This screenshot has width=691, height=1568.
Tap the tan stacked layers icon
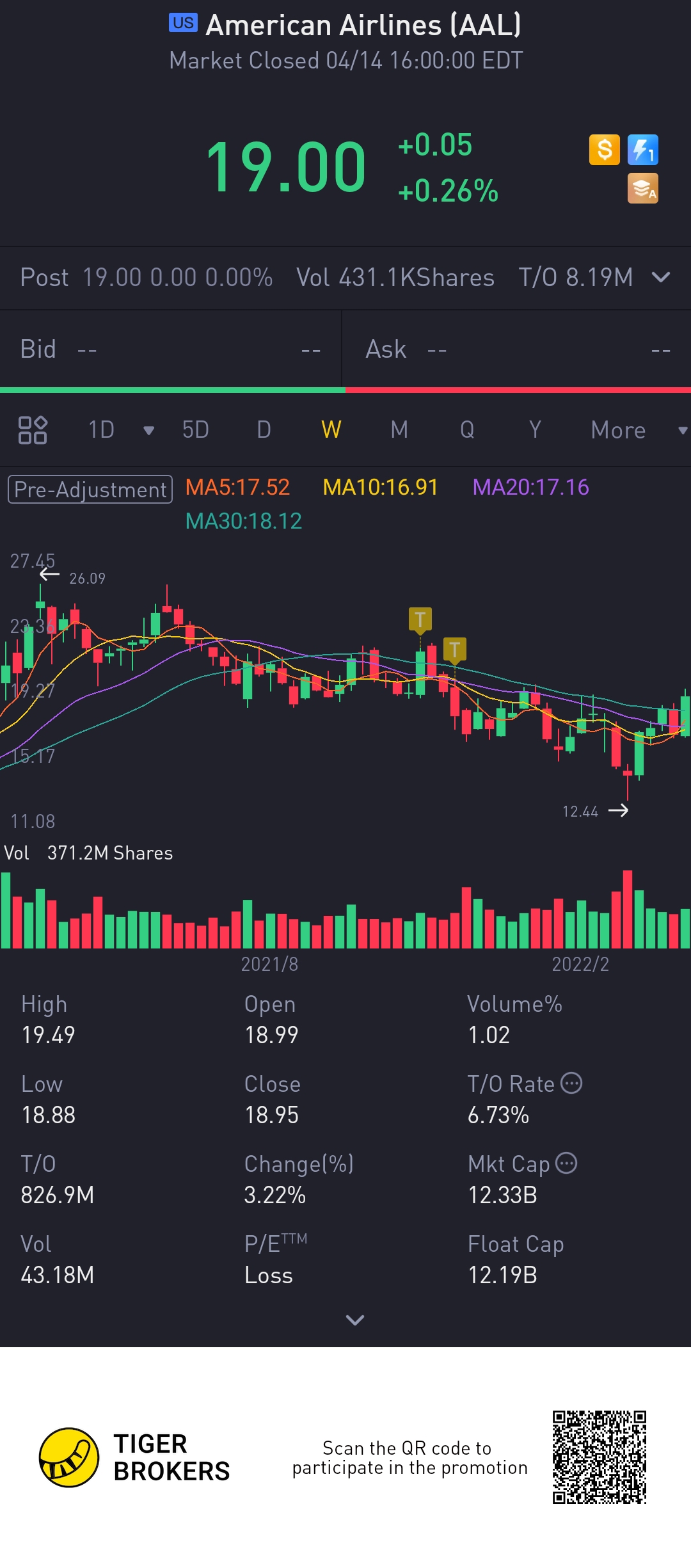pos(642,188)
